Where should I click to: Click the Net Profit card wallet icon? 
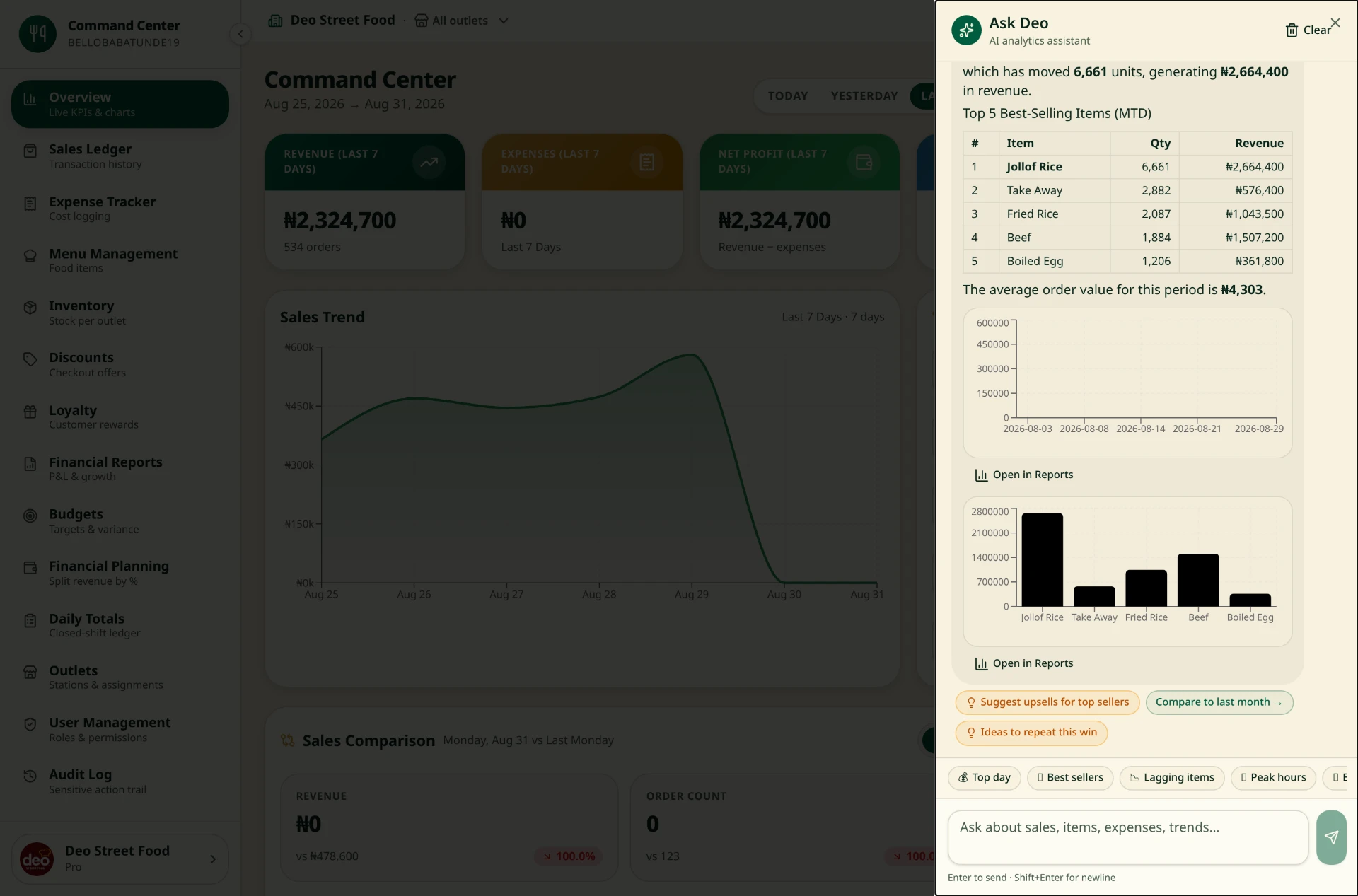coord(864,162)
